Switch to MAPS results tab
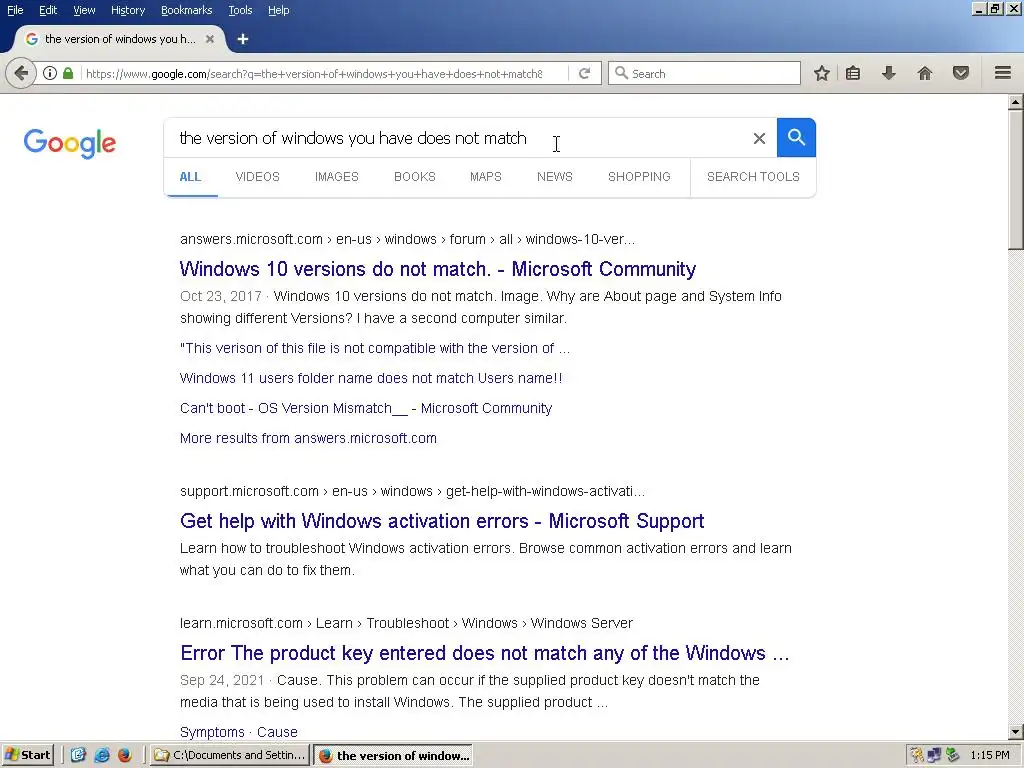 pos(486,176)
